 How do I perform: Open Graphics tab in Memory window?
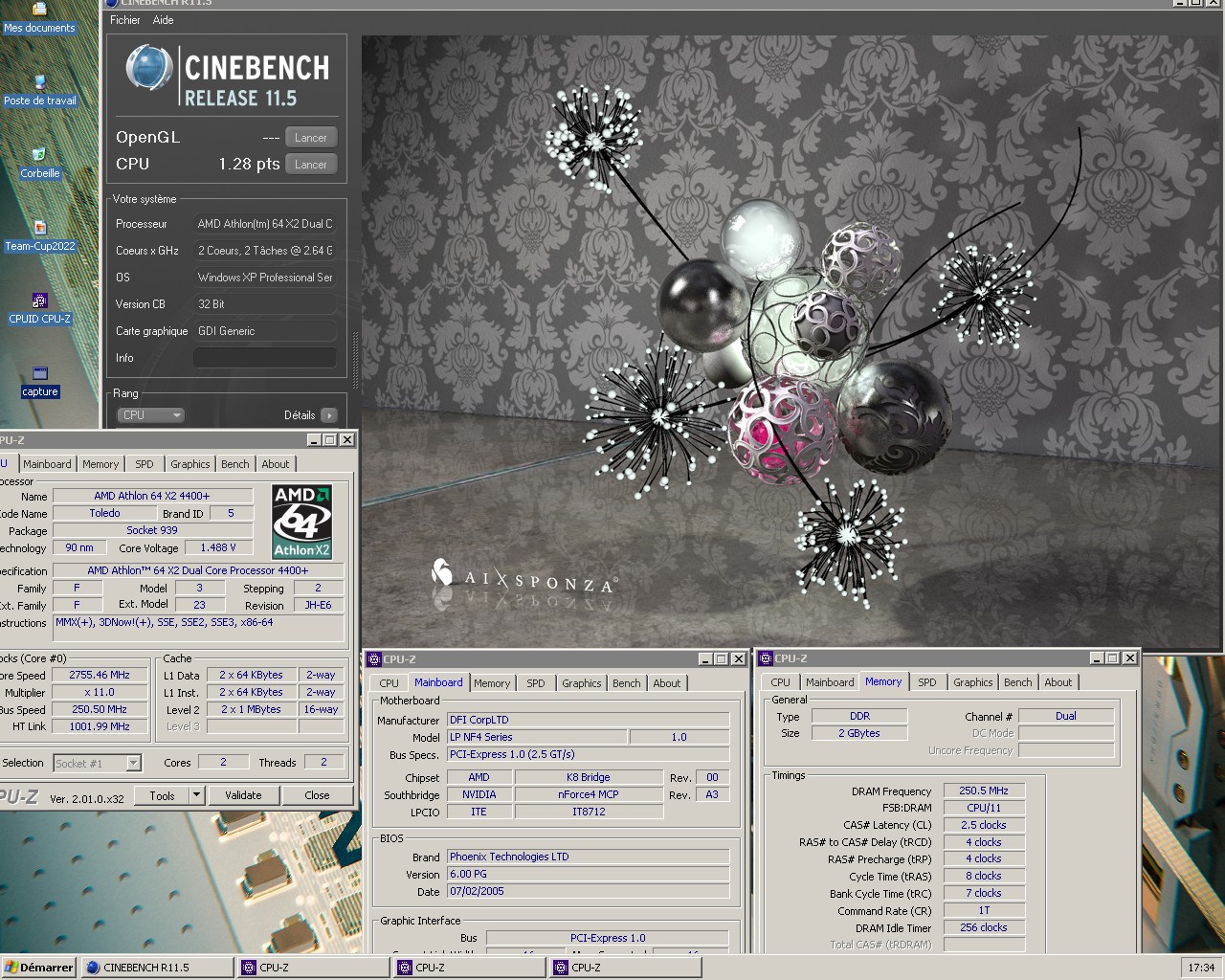tap(973, 682)
